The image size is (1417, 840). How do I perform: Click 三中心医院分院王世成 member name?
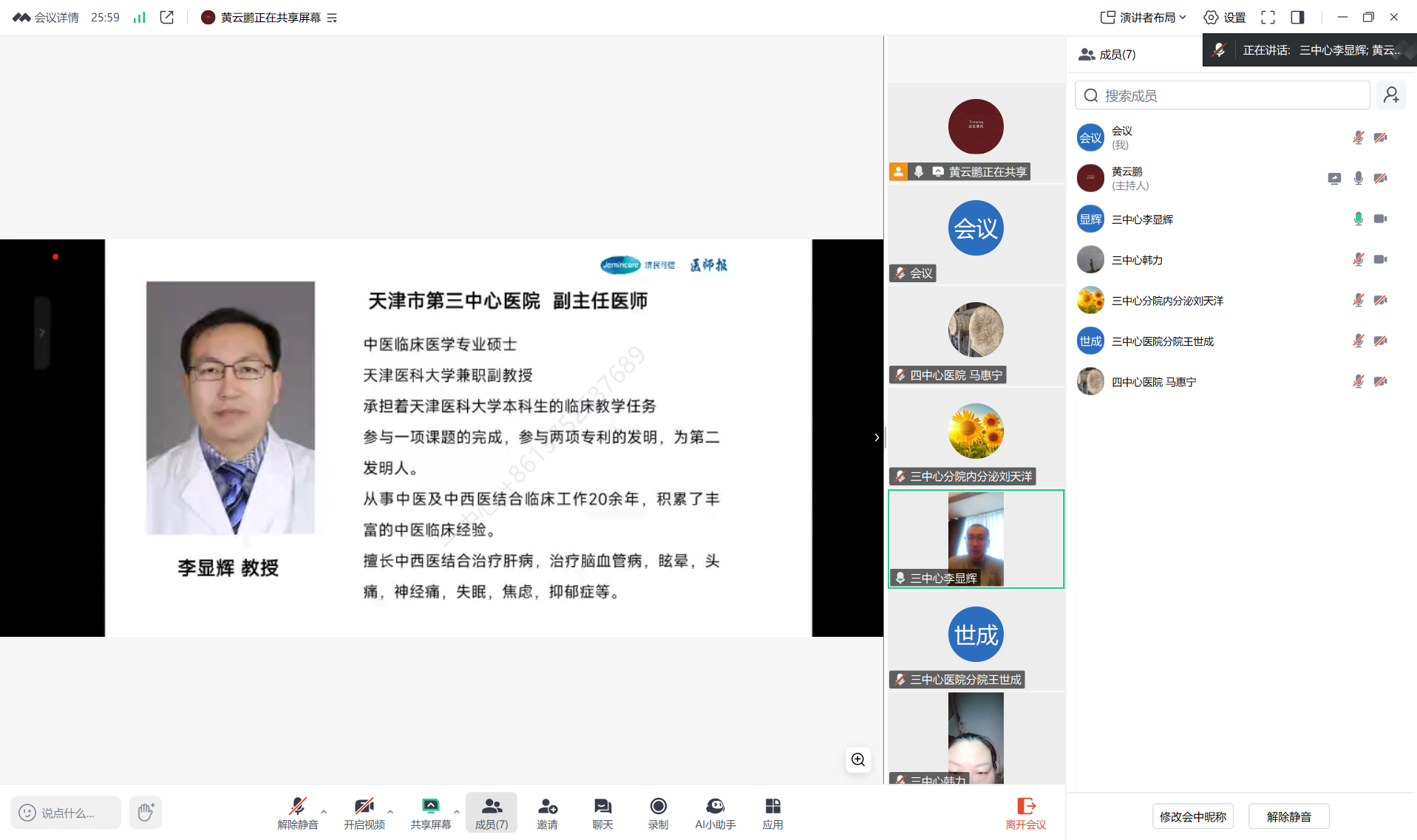[x=1163, y=341]
